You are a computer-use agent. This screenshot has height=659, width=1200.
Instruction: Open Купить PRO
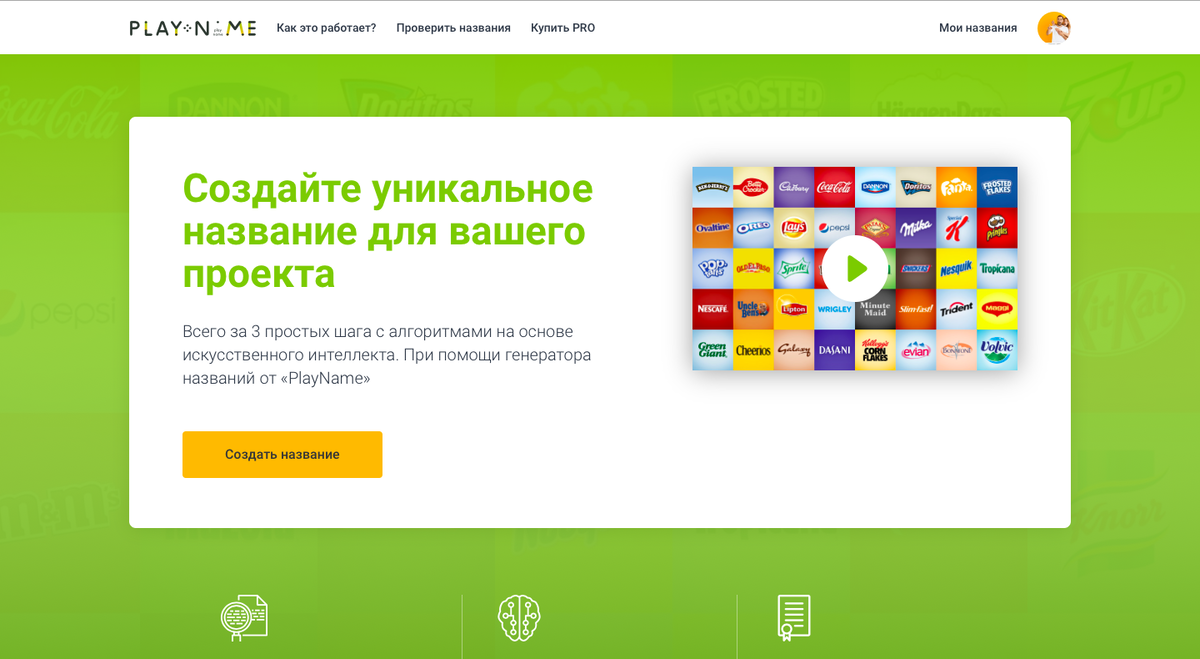562,28
